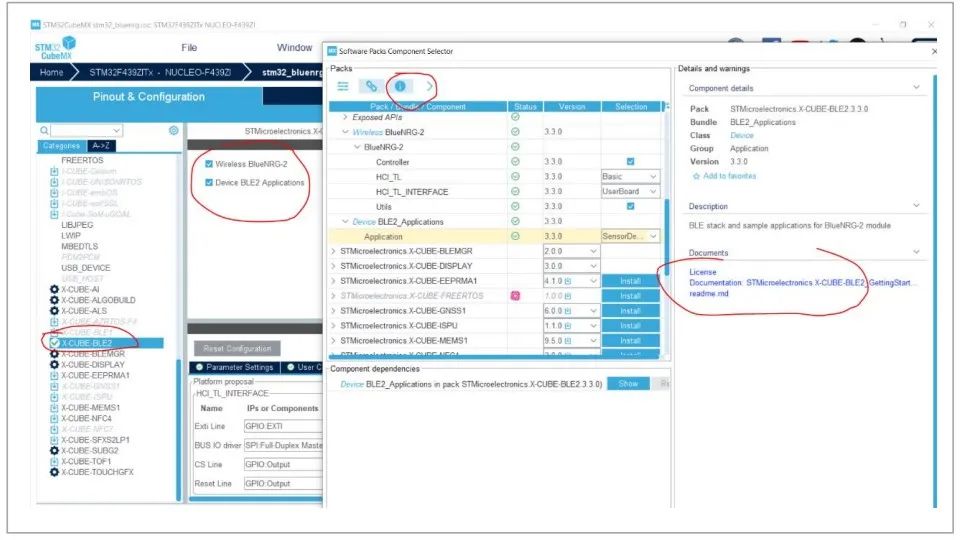Click the gear icon next to X-CUBE-ALS

click(54, 311)
